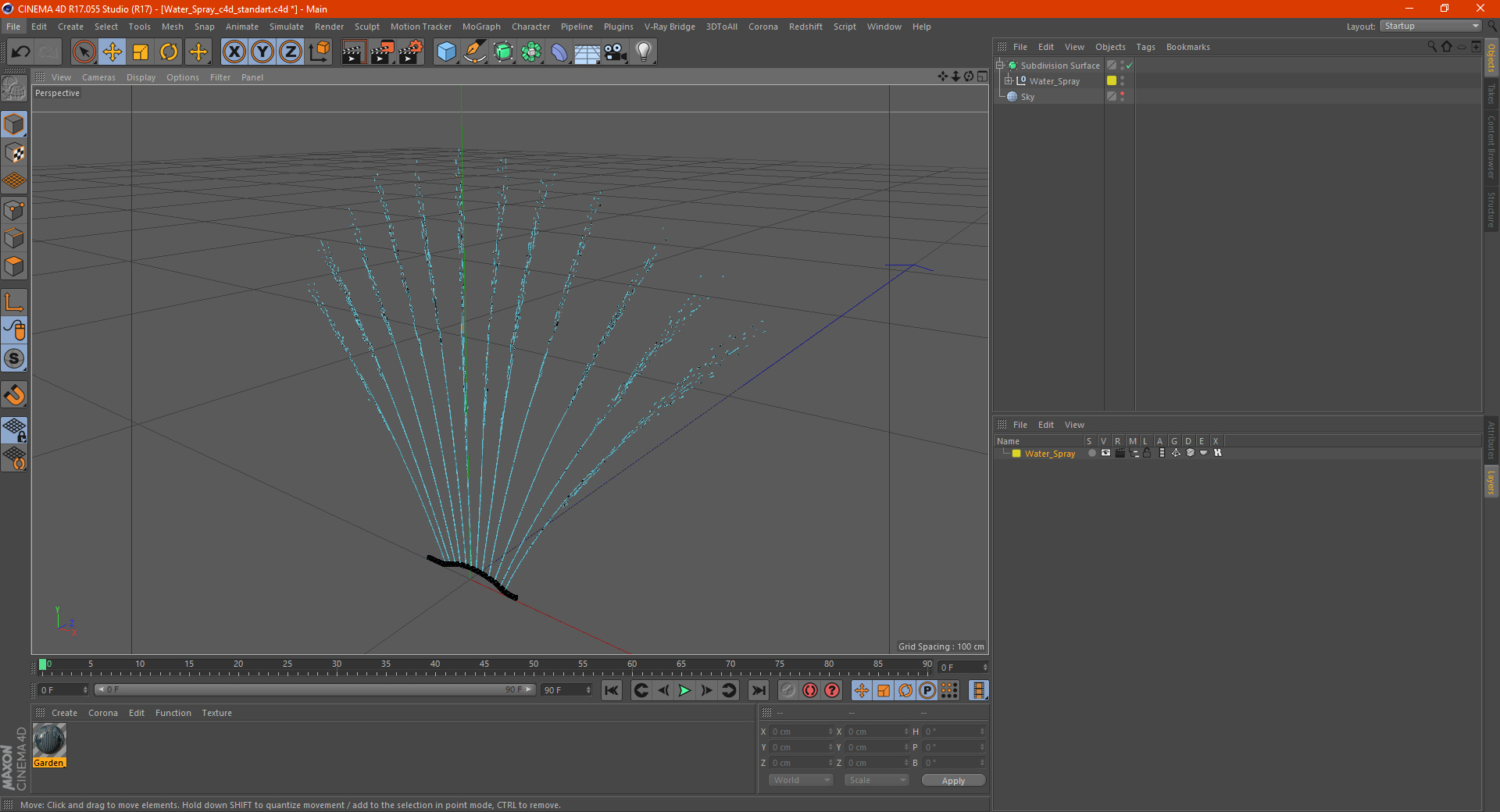Viewport: 1500px width, 812px height.
Task: Open the Layout Startup dropdown
Action: 1430,26
